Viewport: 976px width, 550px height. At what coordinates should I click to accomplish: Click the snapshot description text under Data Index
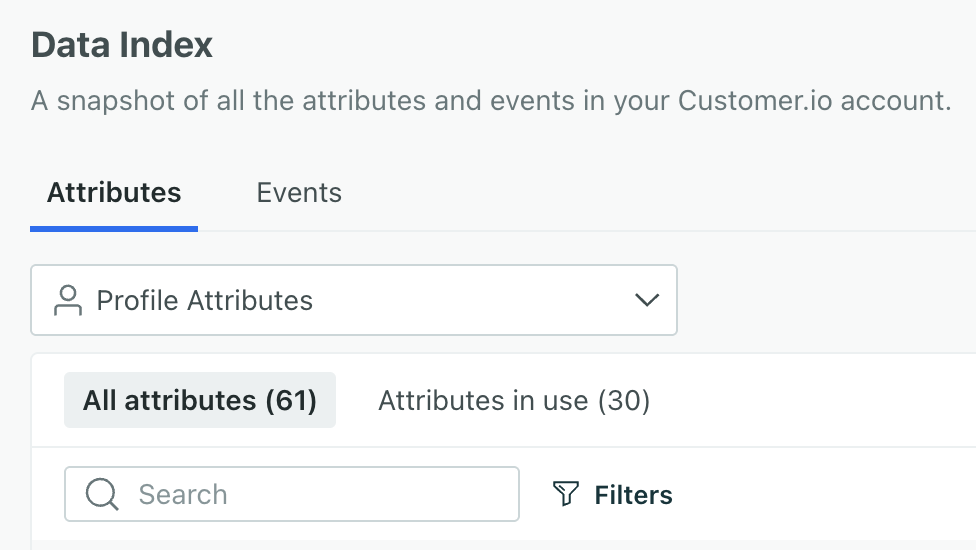(490, 101)
